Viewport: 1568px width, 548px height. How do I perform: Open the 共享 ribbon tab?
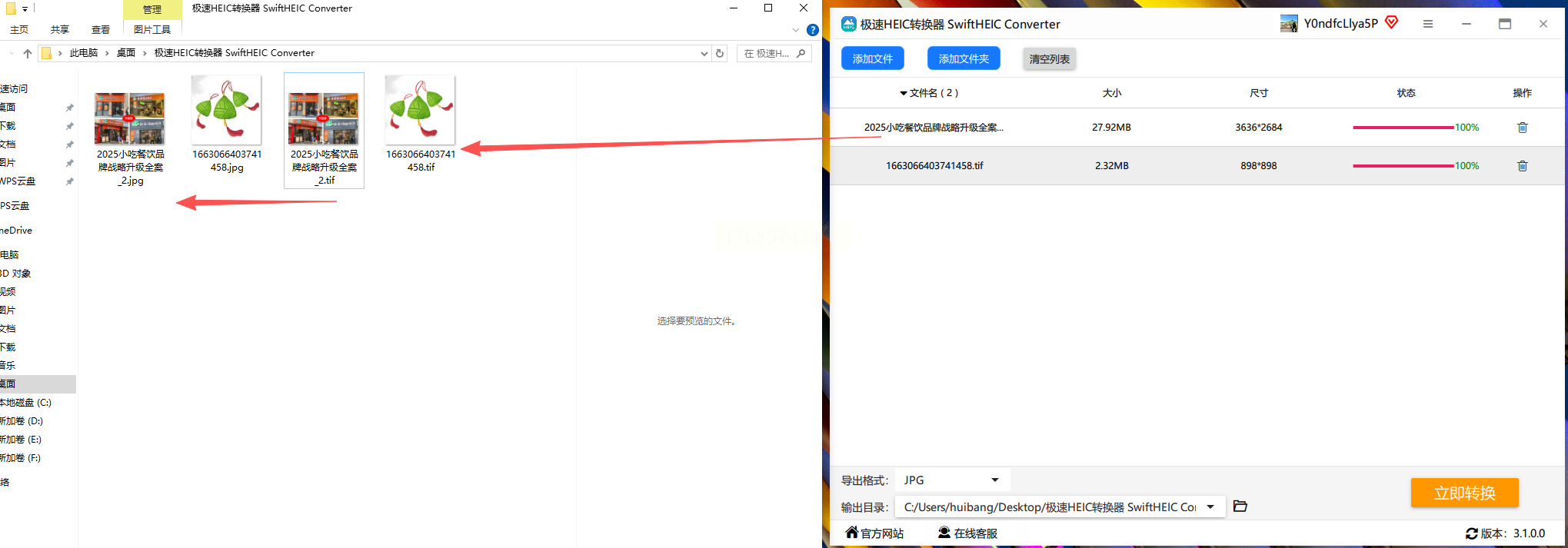pos(60,30)
